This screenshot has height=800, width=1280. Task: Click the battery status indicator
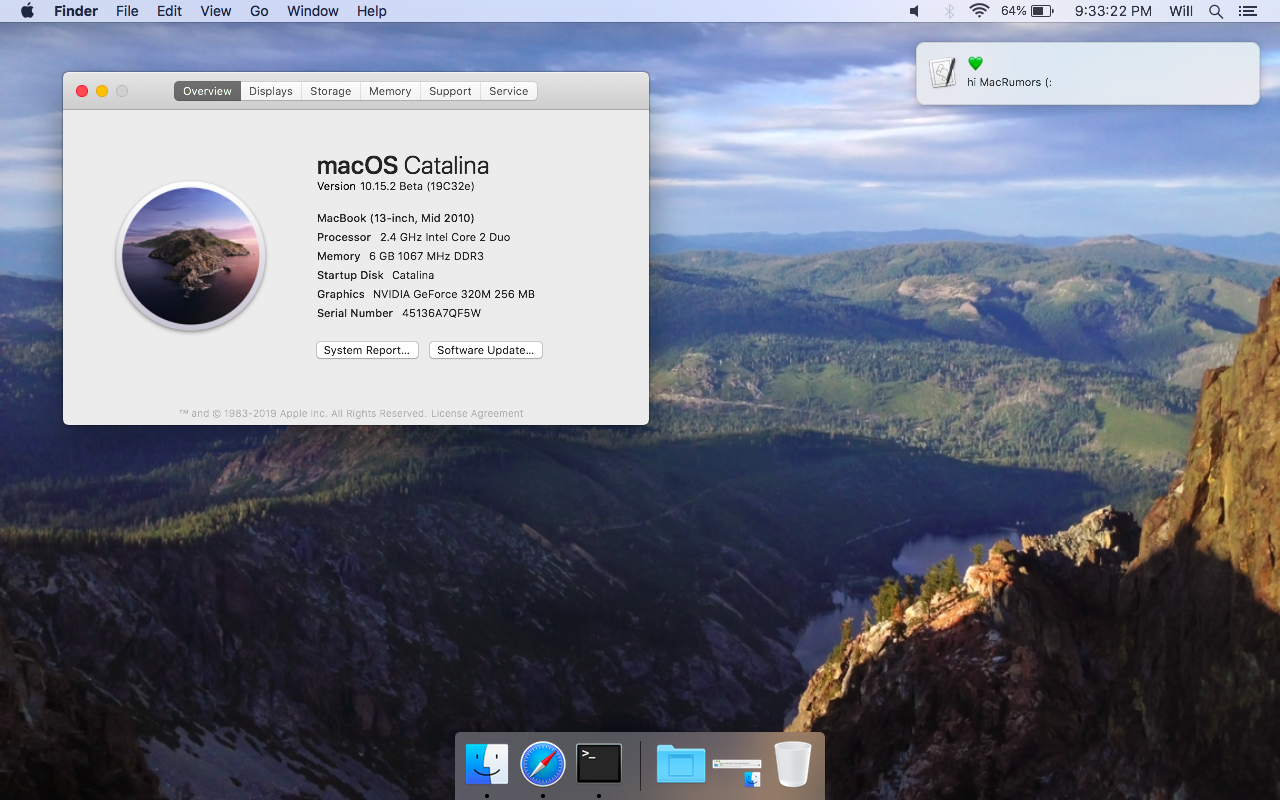1028,11
